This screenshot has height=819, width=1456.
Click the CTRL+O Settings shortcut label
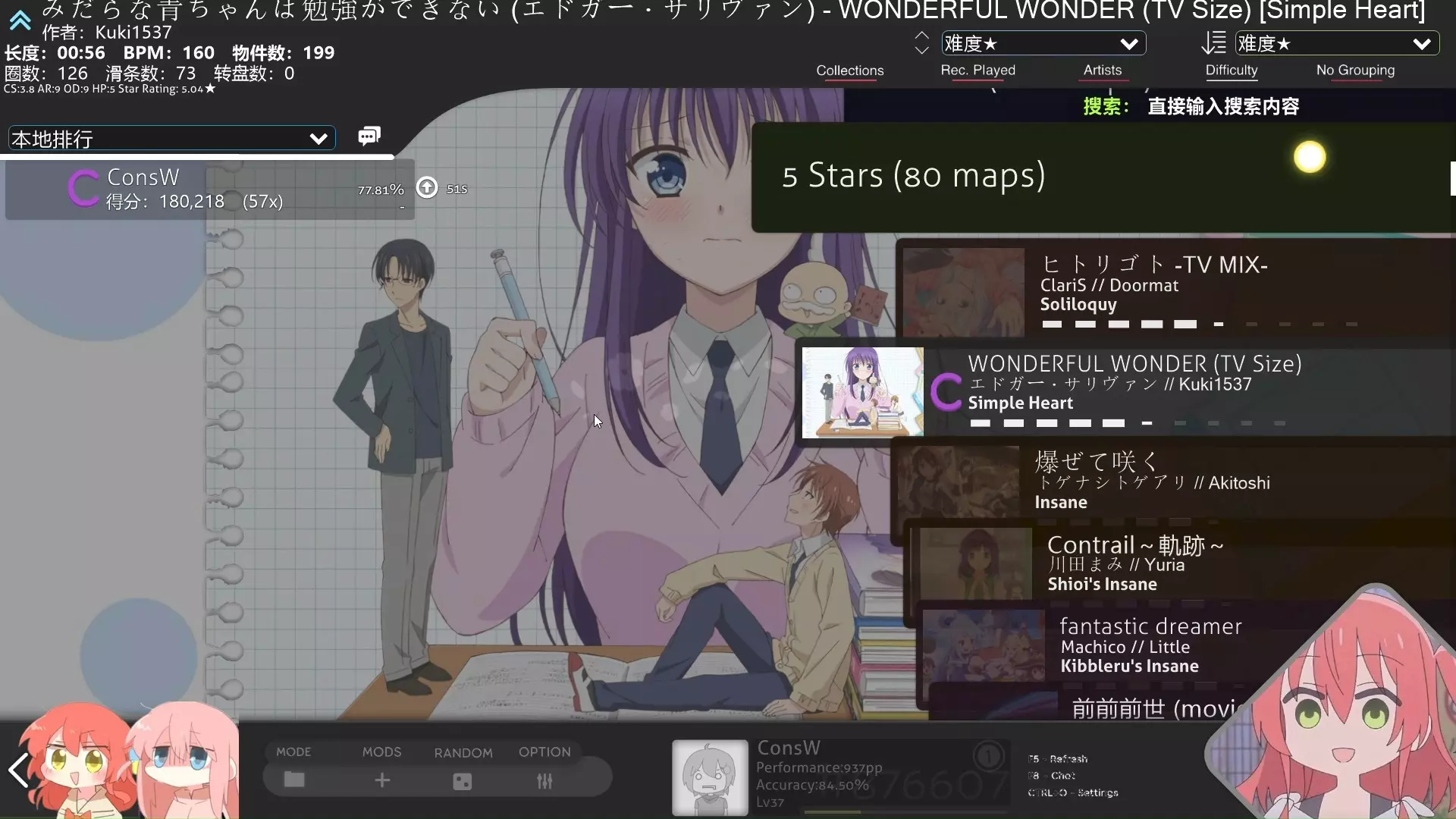tap(1073, 792)
